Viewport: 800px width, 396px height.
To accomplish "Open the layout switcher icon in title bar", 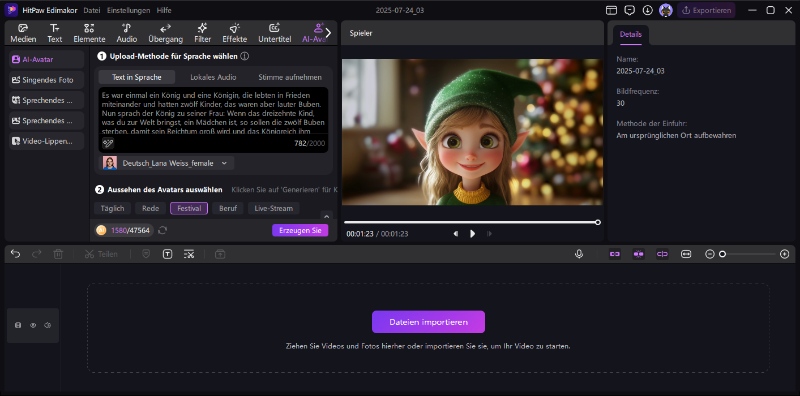I will tap(611, 10).
